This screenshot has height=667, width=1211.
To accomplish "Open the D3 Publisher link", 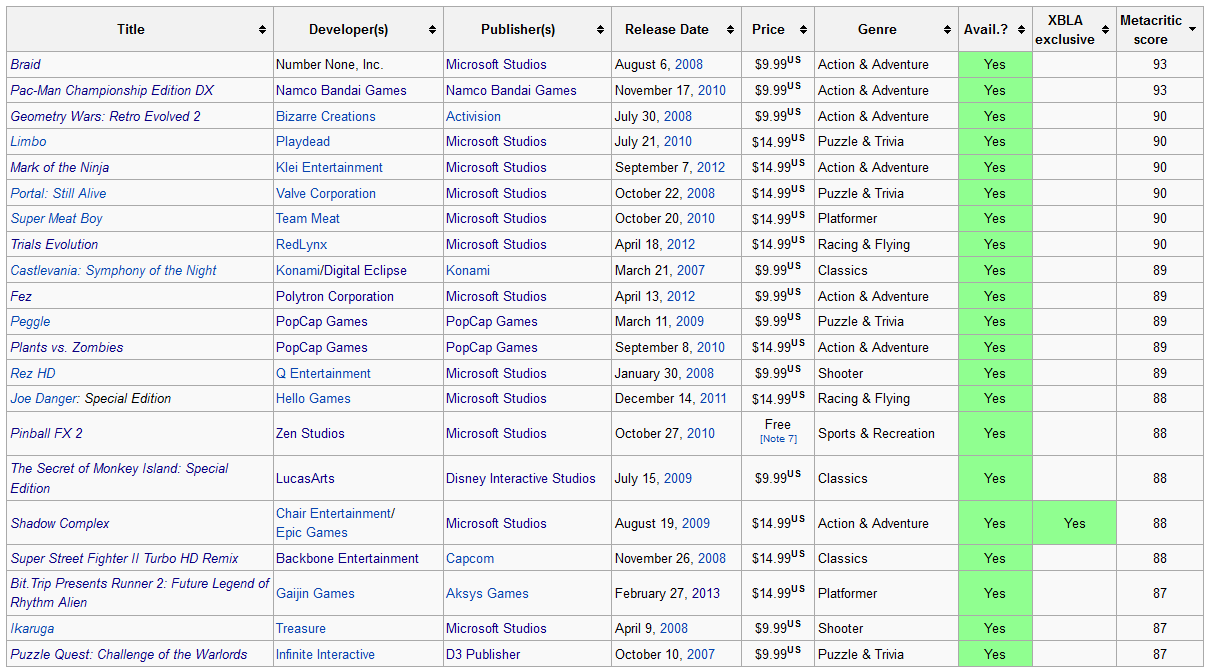I will pos(483,655).
